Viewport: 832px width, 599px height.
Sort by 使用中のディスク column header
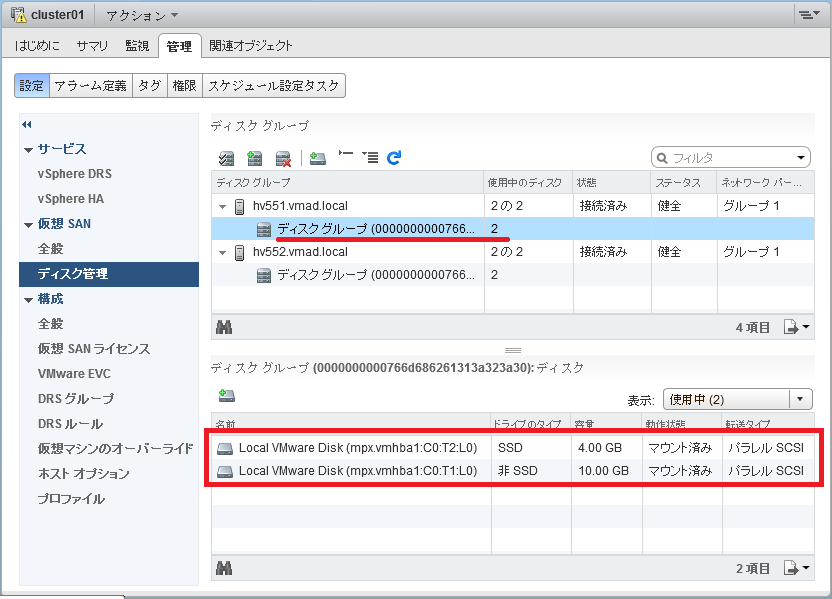click(528, 183)
